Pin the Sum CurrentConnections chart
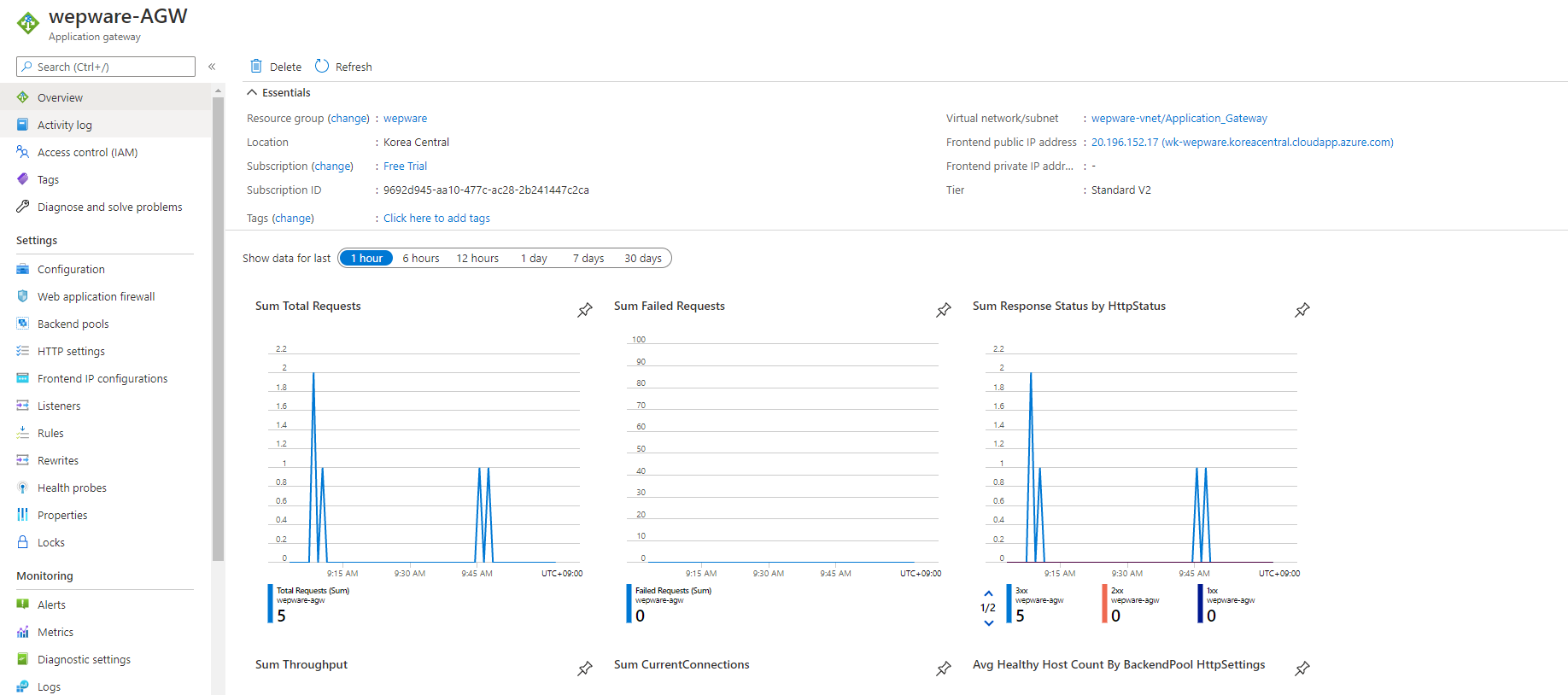Viewport: 1568px width, 695px height. (944, 669)
